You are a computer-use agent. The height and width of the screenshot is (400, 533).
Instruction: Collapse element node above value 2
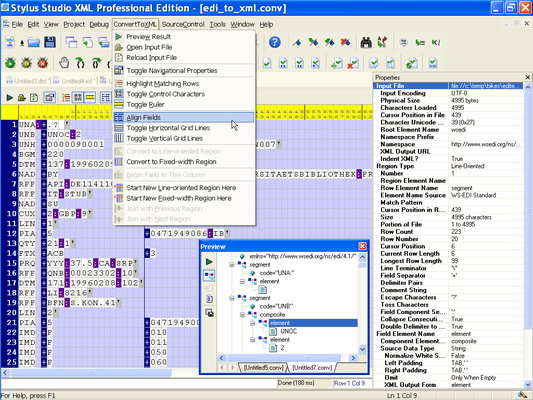click(253, 340)
